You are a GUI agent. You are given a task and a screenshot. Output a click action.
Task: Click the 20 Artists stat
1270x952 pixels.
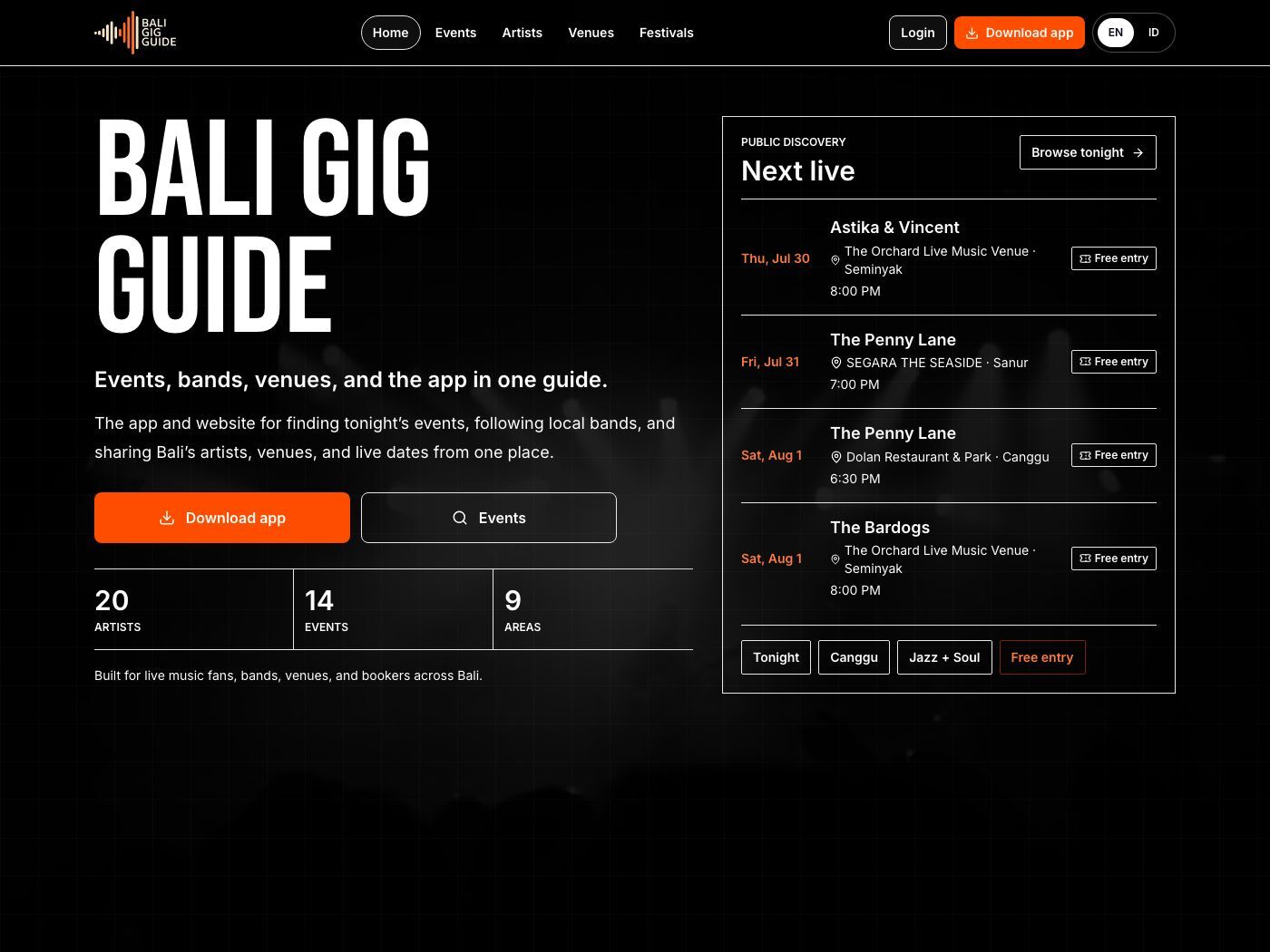click(193, 609)
